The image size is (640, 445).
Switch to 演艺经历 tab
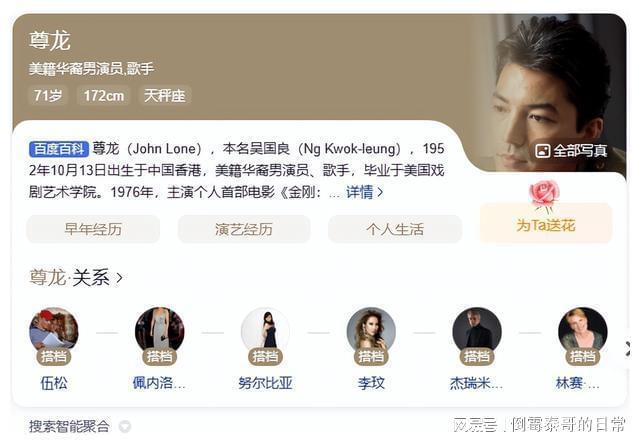click(244, 229)
